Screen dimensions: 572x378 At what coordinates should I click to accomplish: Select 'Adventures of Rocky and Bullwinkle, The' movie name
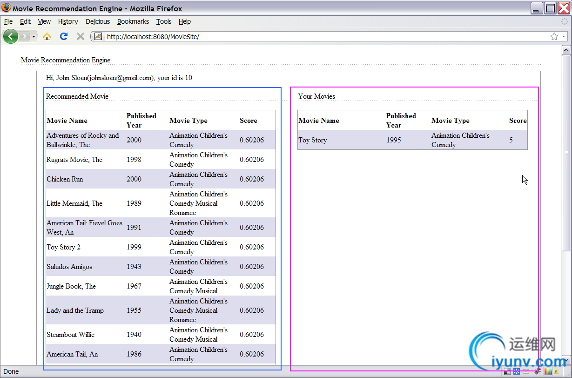point(83,140)
